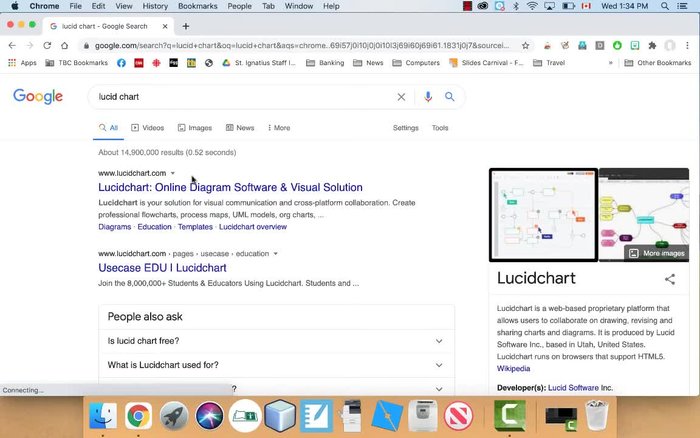Expand 'What is Lucidchart used for?'

[x=276, y=365]
